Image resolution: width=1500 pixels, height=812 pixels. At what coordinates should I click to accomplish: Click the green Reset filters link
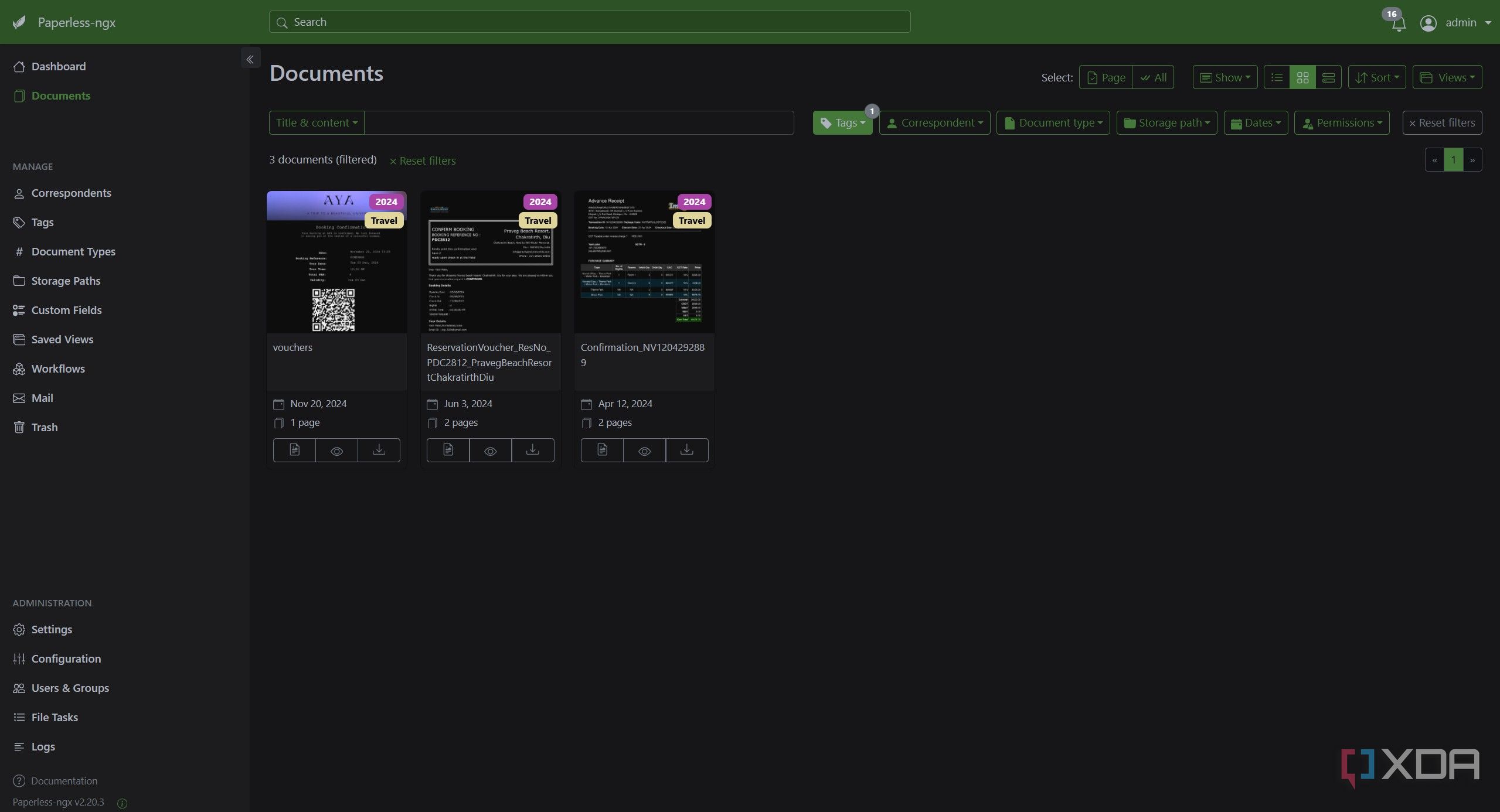423,161
